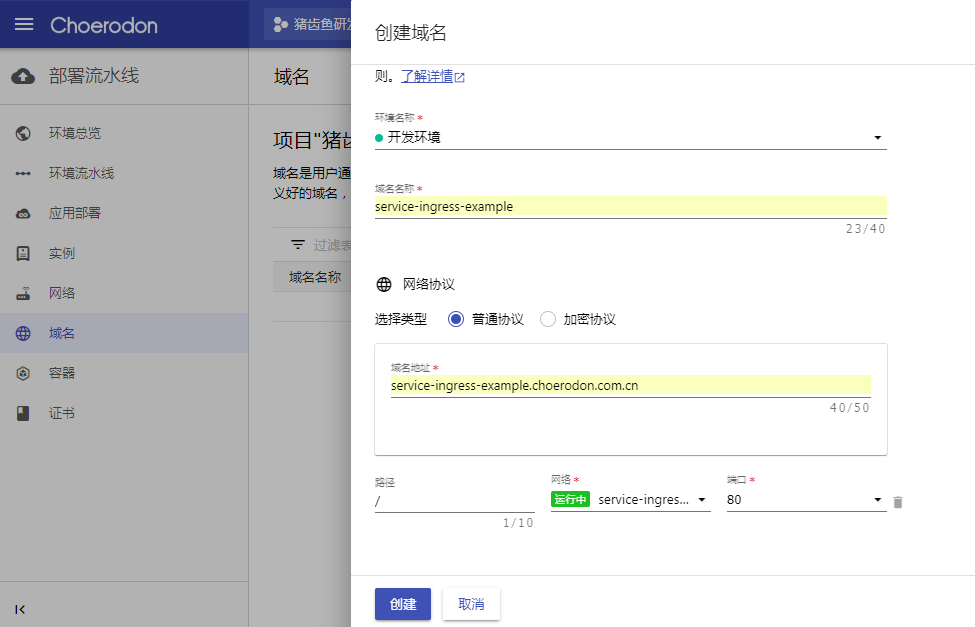Click the delete trash icon beside port

pyautogui.click(x=897, y=502)
